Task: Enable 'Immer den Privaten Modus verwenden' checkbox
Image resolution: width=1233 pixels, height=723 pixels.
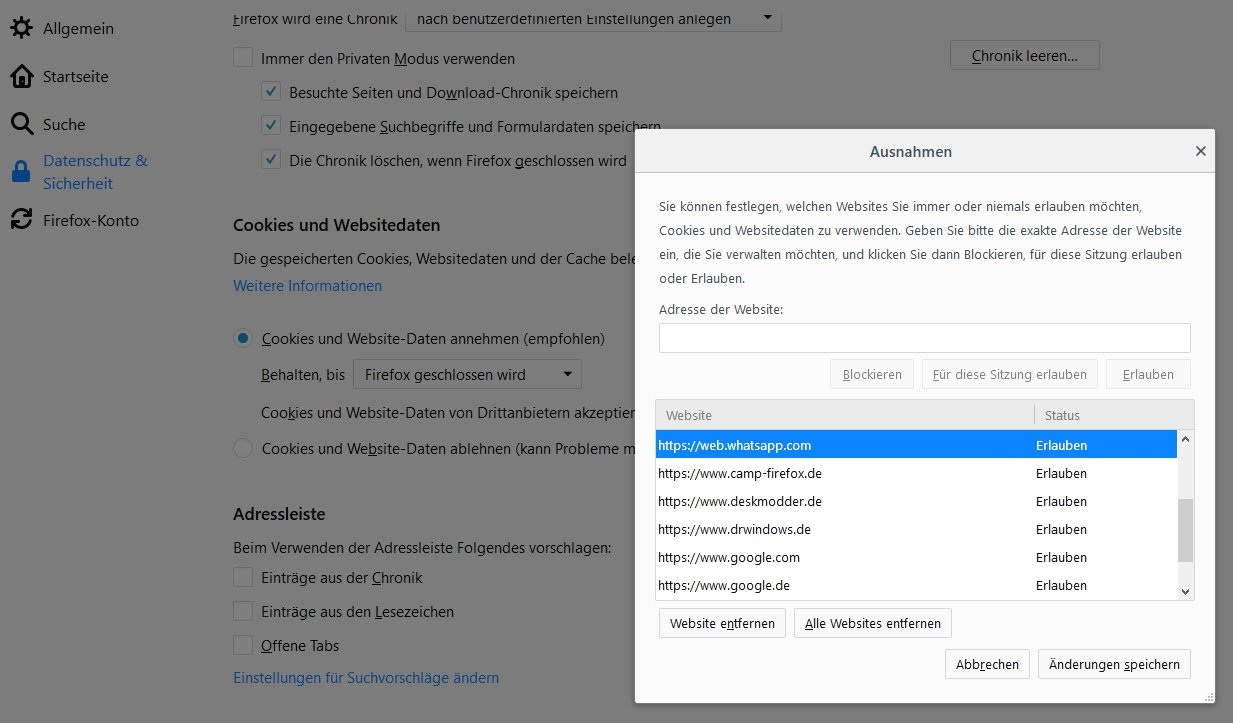Action: (243, 58)
